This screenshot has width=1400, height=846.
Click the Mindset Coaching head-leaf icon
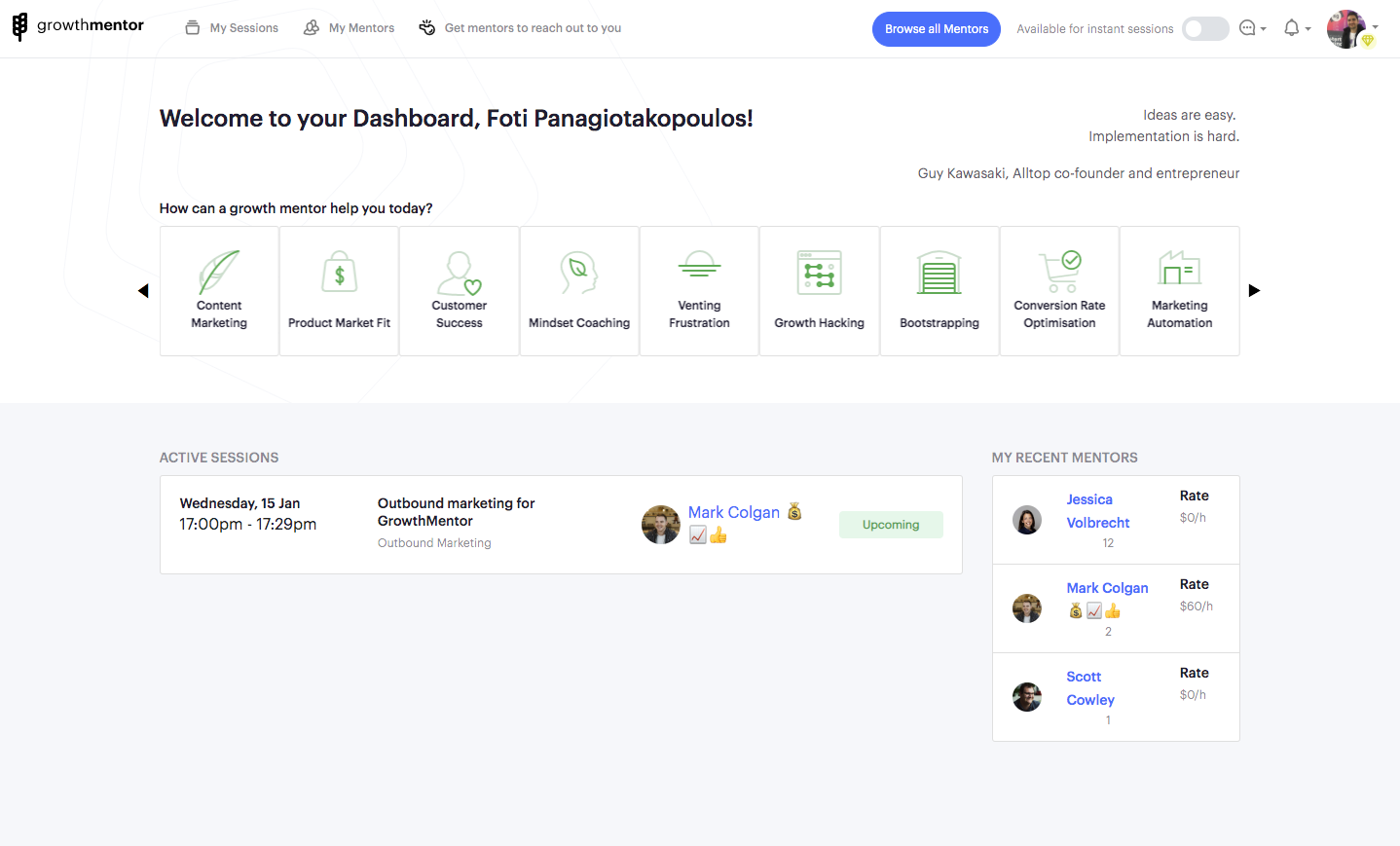coord(579,273)
